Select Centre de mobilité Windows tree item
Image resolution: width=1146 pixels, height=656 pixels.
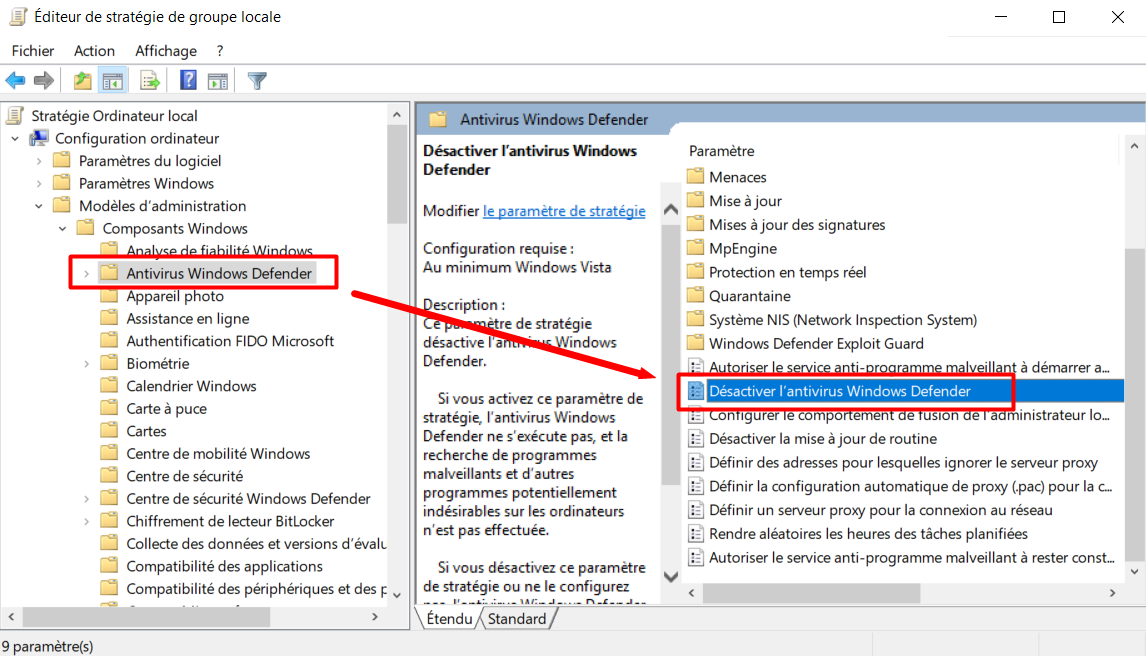pyautogui.click(x=218, y=454)
